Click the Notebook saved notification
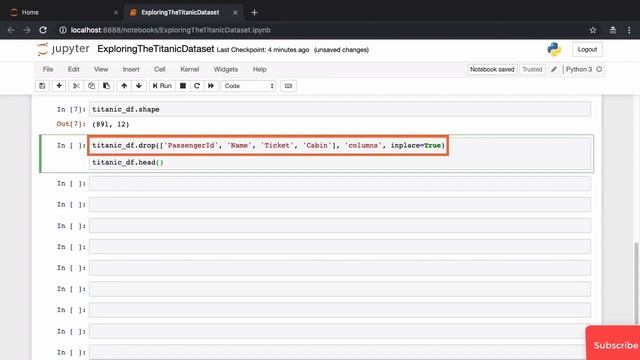640x360 pixels. point(492,69)
